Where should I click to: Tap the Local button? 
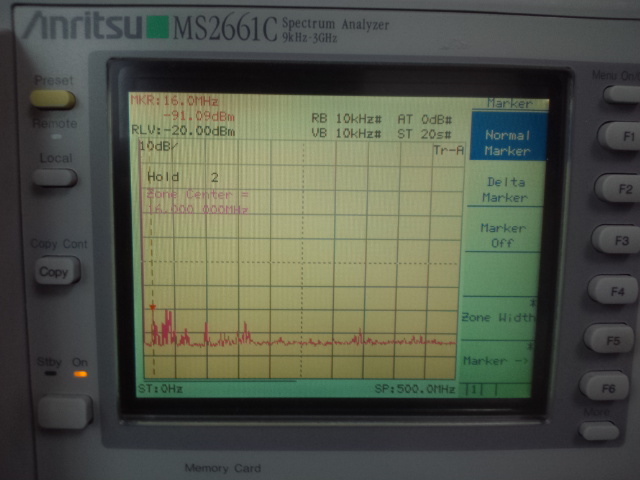tap(55, 178)
